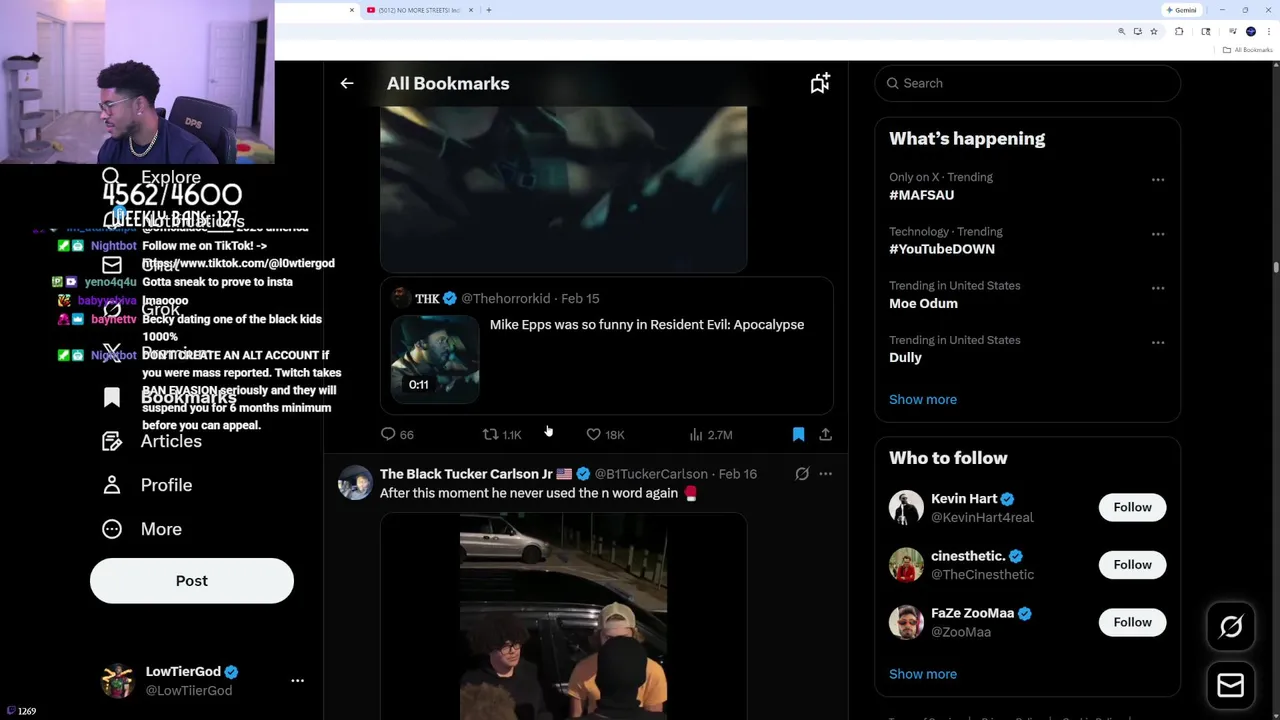Open Chrome profile avatar
Viewport: 1280px width, 720px height.
coord(1250,32)
